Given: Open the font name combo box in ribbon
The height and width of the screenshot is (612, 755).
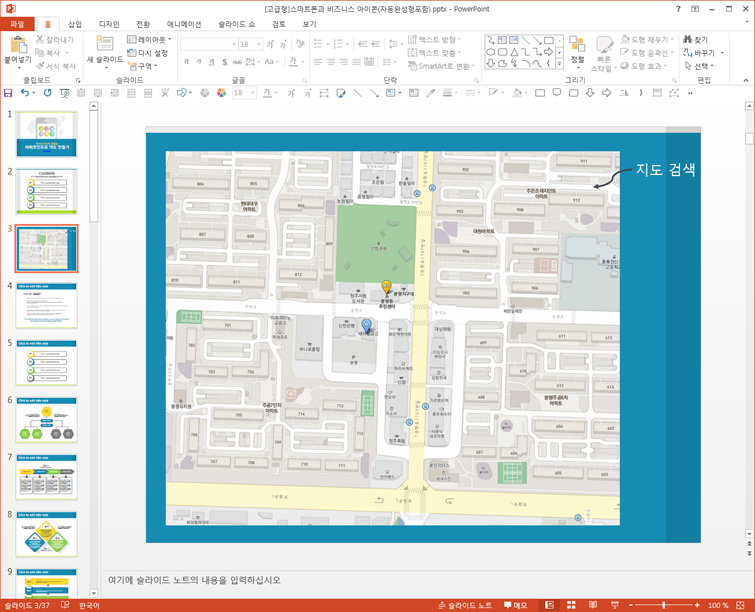Looking at the screenshot, I should 209,44.
